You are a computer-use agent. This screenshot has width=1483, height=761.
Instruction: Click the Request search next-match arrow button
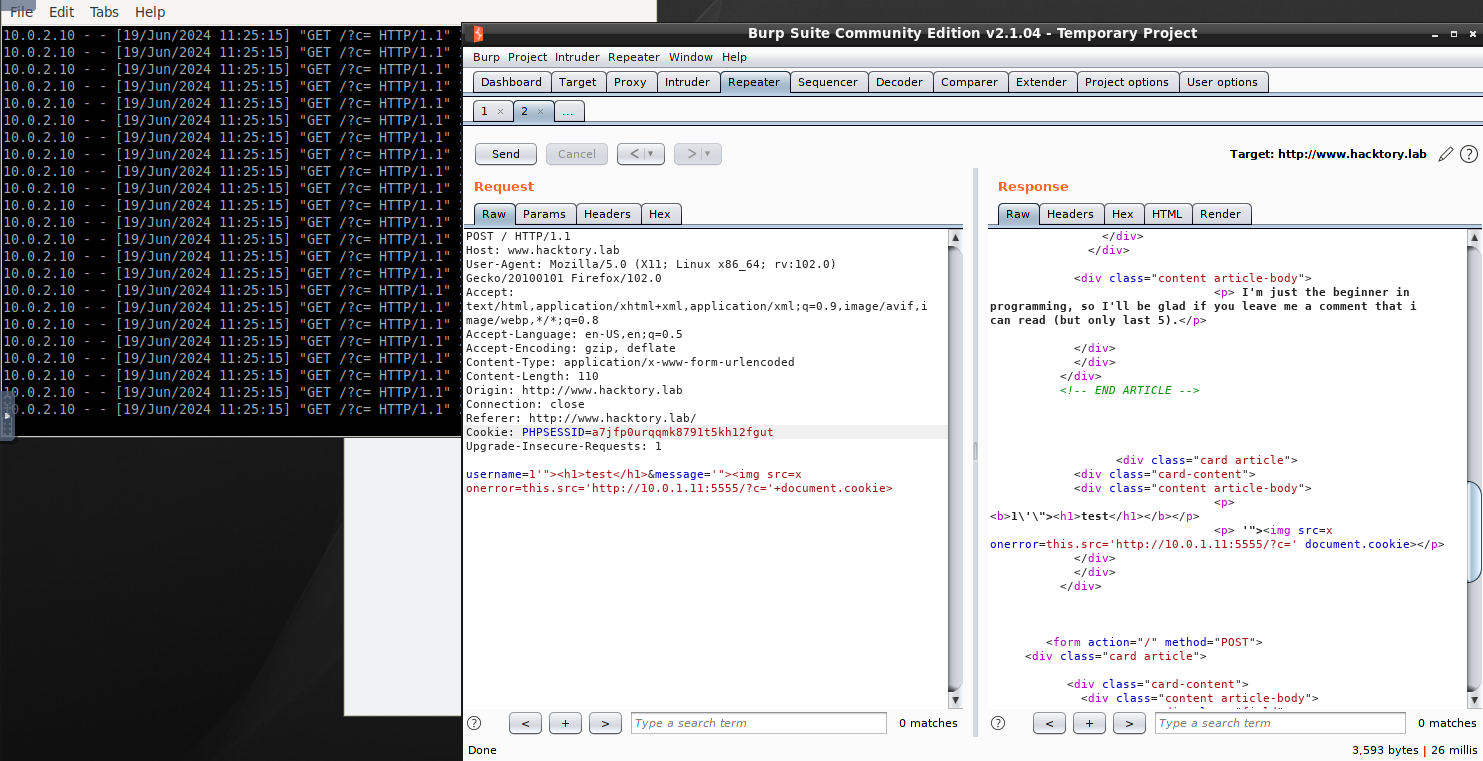[605, 723]
